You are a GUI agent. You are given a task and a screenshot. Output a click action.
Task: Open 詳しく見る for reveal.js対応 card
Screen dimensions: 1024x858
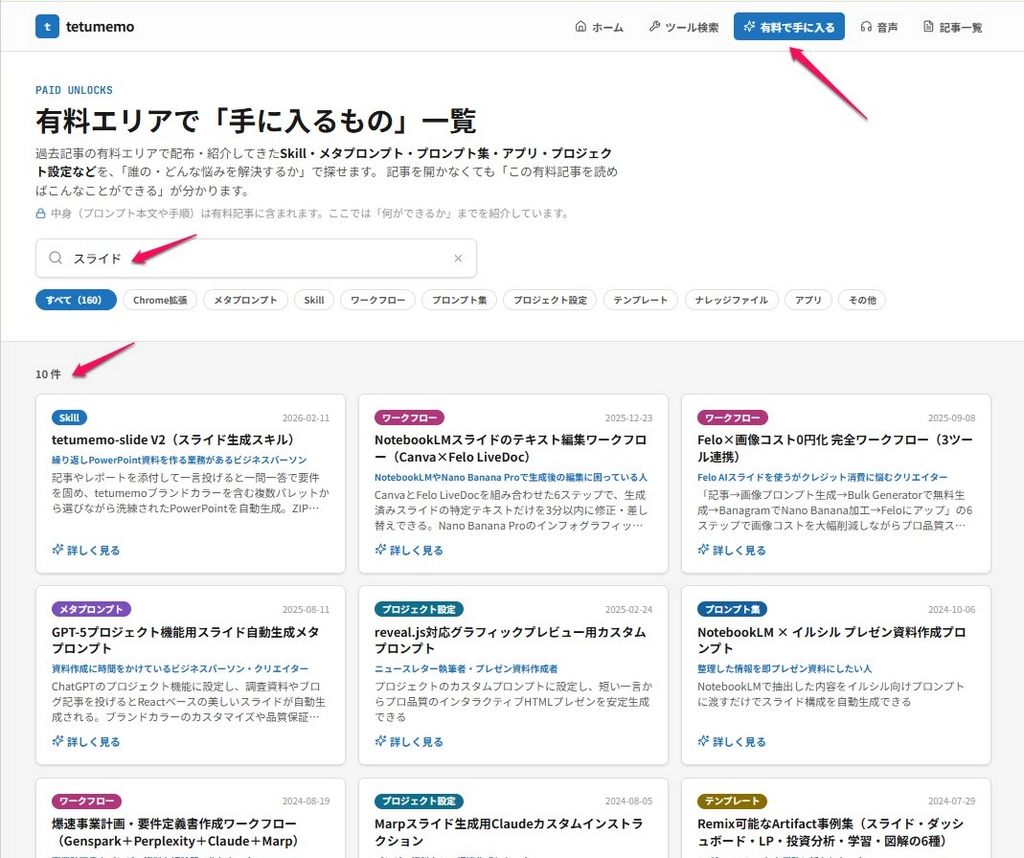pos(409,741)
